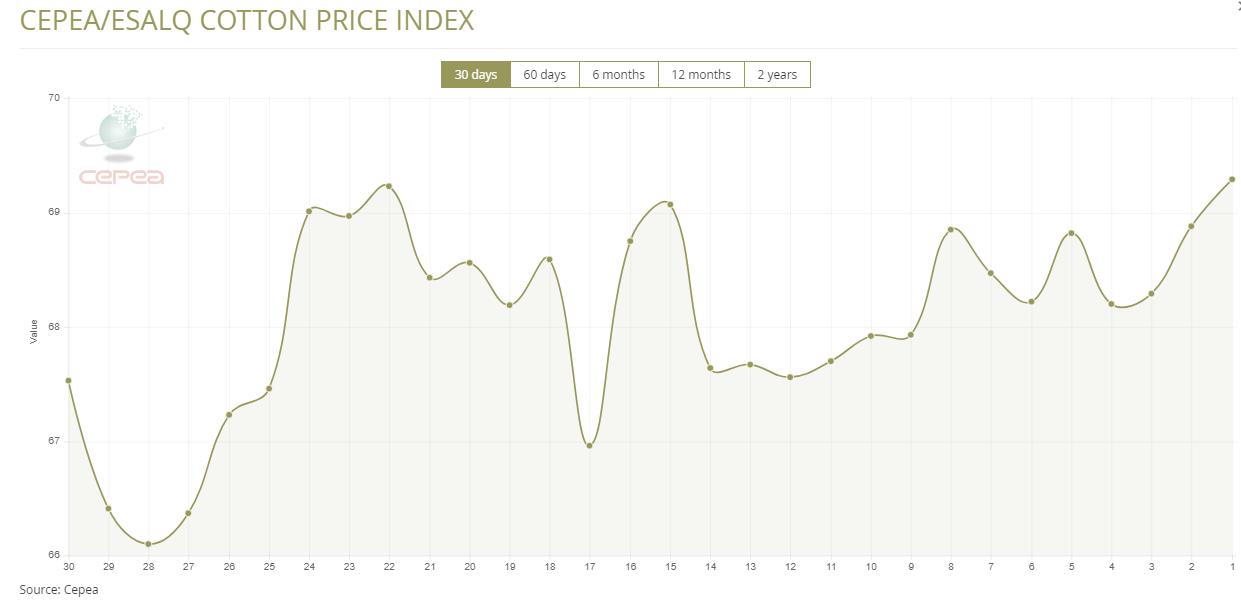Click the Cepea globe logo watermark
Screen dimensions: 1241x607
point(121,147)
